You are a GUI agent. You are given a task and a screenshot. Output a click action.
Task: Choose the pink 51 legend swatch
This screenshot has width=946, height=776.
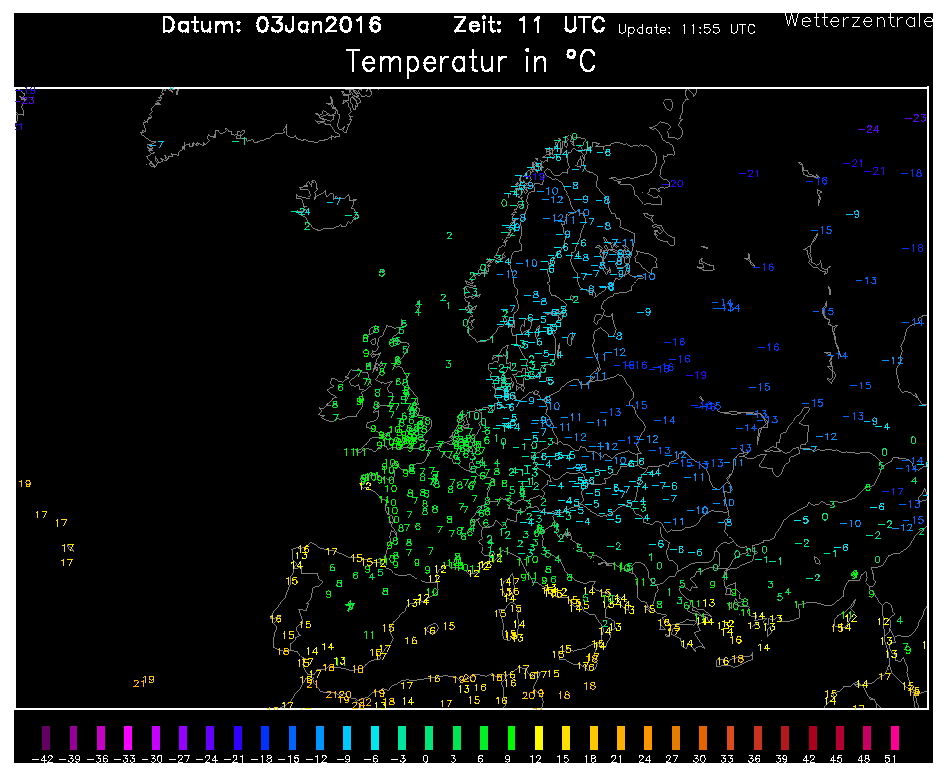click(895, 737)
